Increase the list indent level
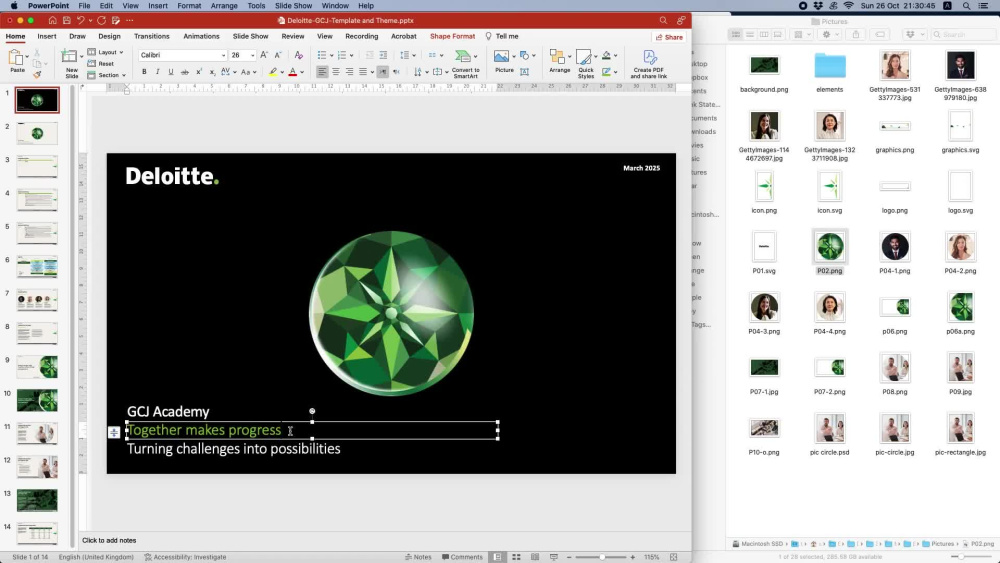The height and width of the screenshot is (563, 1000). (x=383, y=55)
